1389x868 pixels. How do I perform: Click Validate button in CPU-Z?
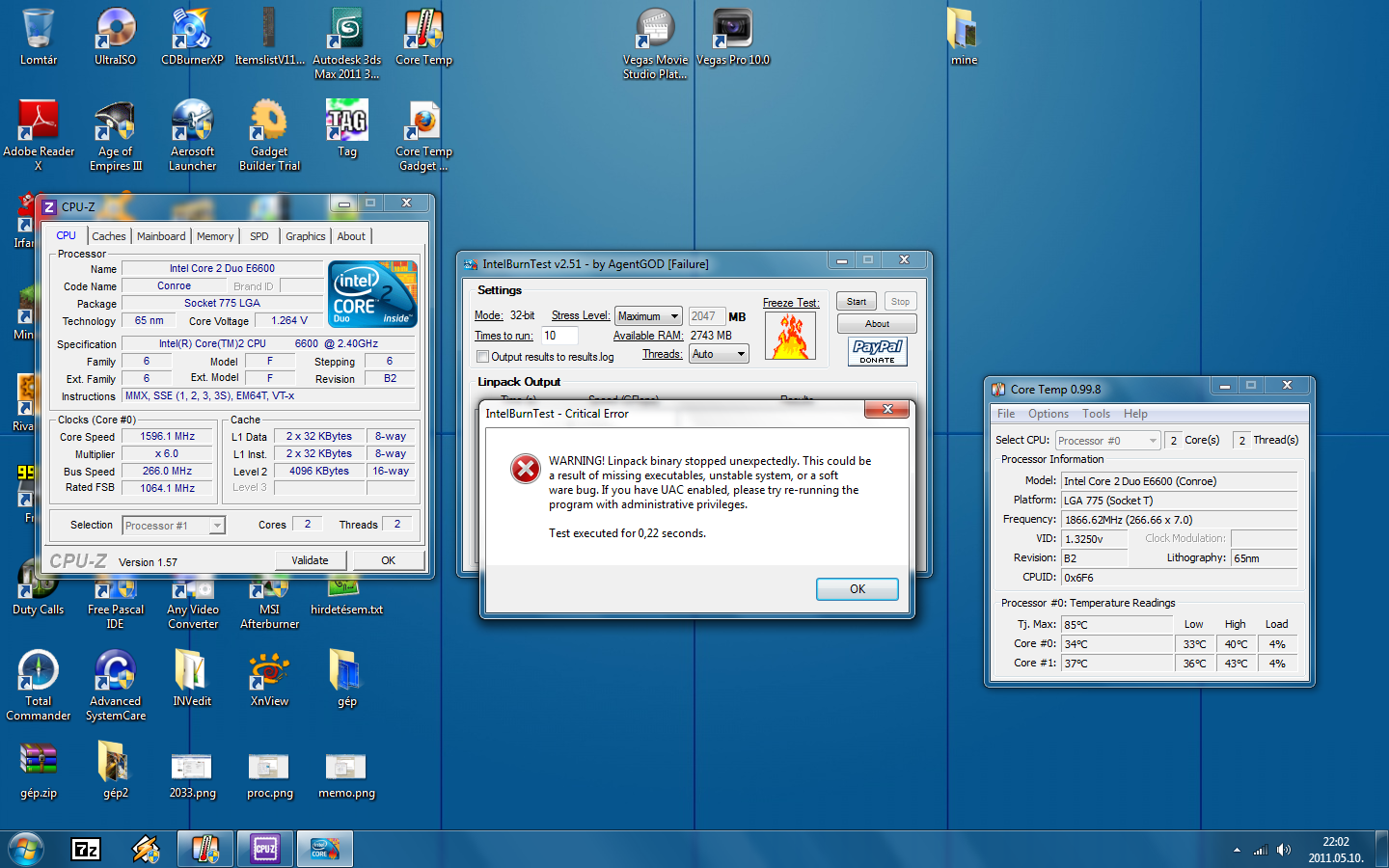pyautogui.click(x=310, y=560)
